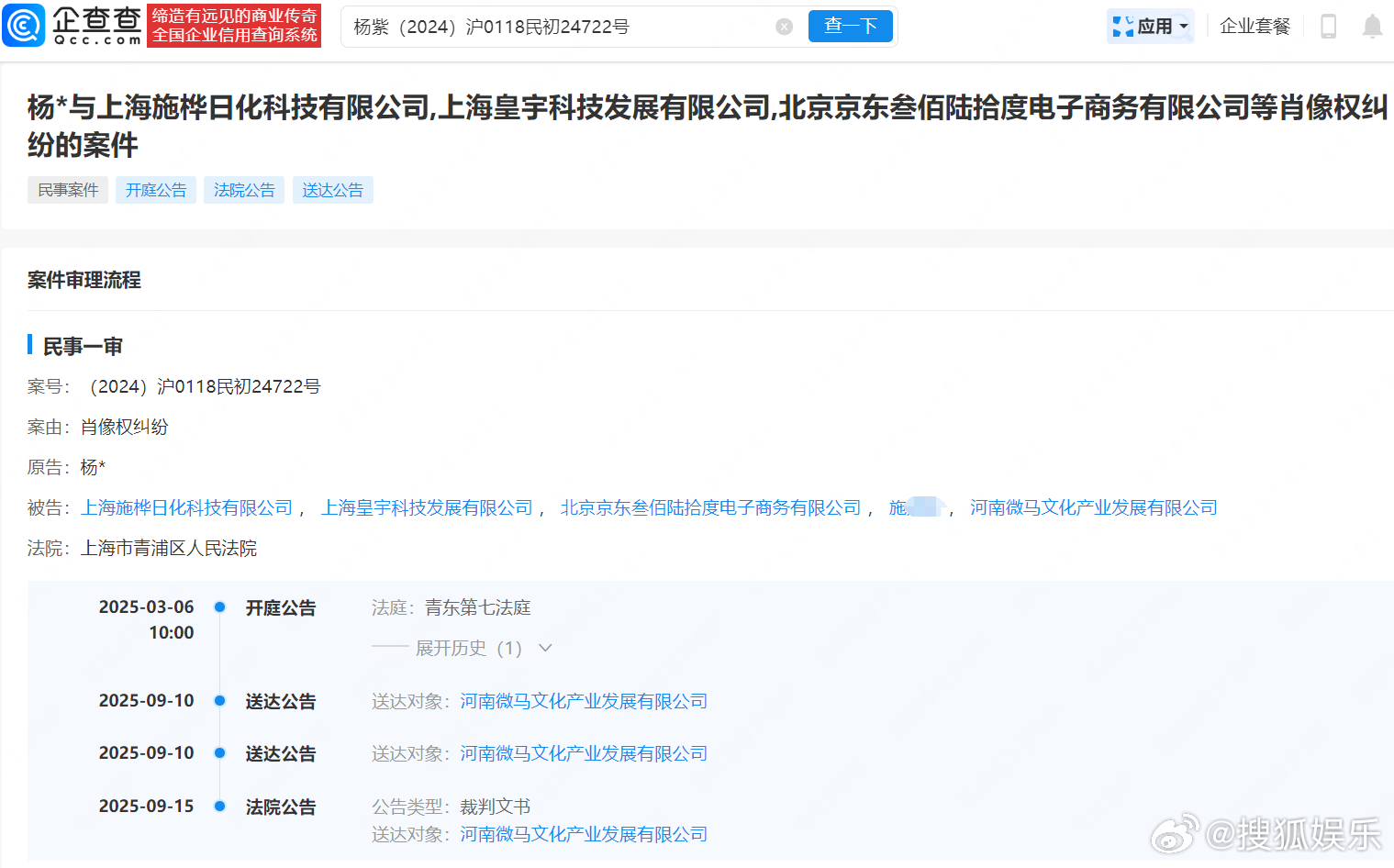Screen dimensions: 1394x868
Task: Open 河南微马 link in first 送达公告 row
Action: click(584, 701)
